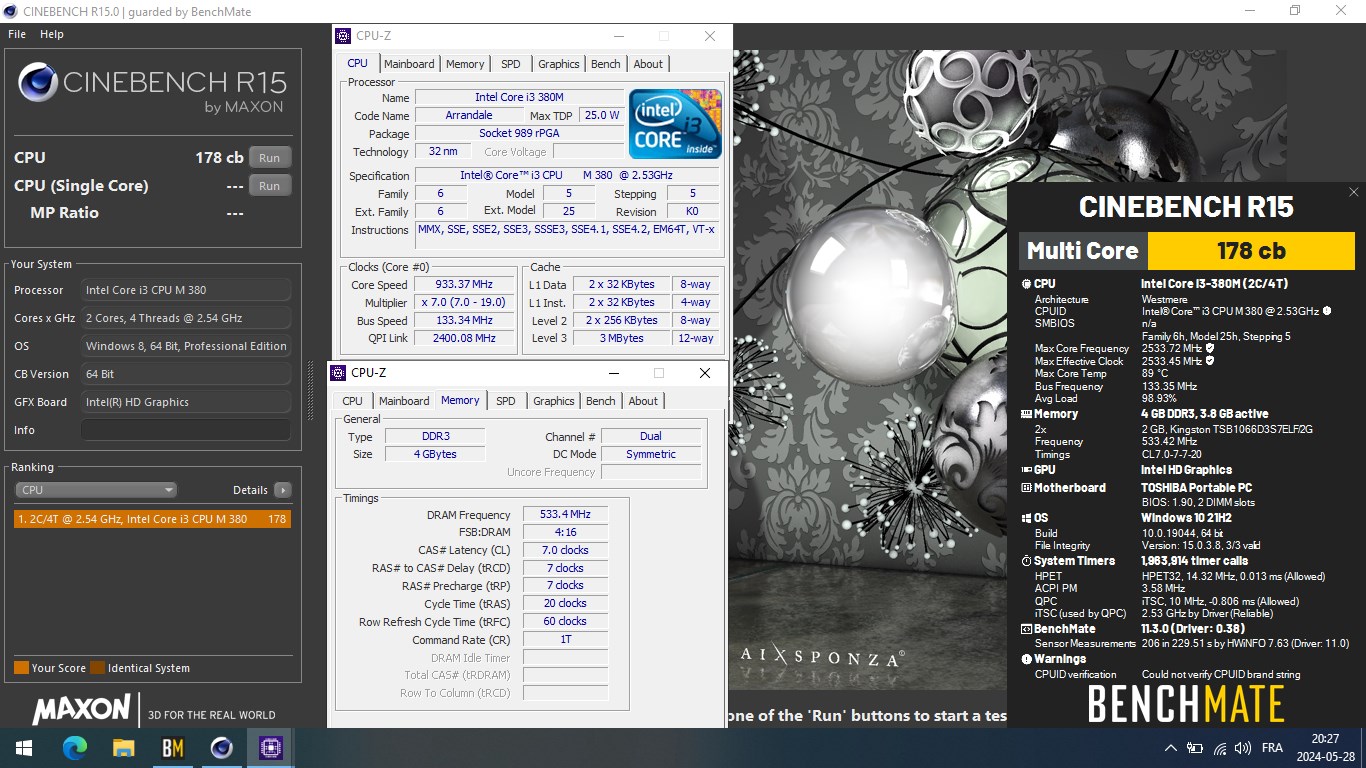This screenshot has width=1366, height=768.
Task: Open the File menu in Cinebench
Action: click(x=17, y=34)
